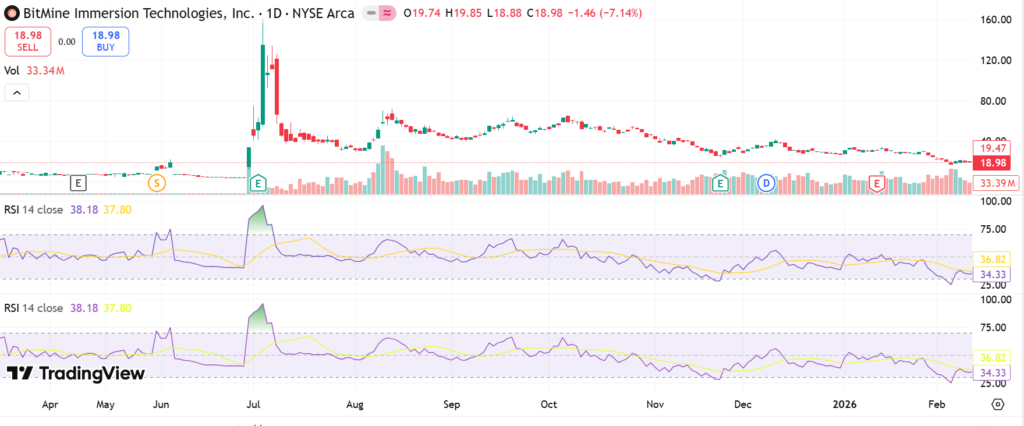Click the 18.98 SELL button

pyautogui.click(x=27, y=41)
